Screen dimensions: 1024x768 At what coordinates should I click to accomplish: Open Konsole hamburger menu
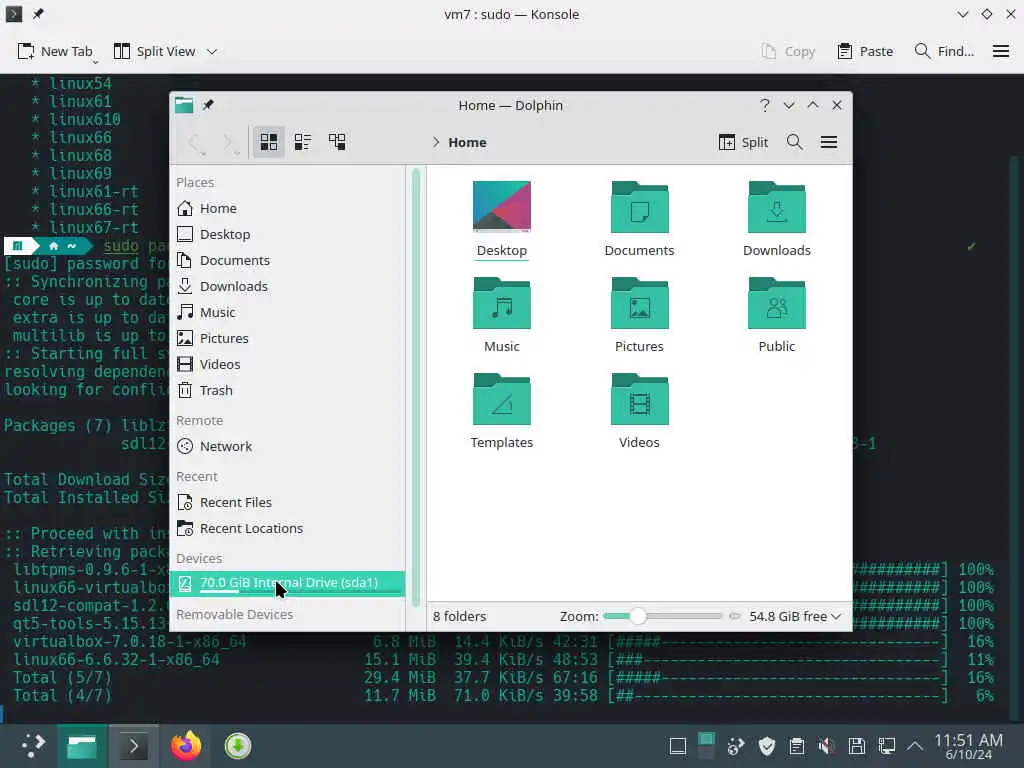1000,52
